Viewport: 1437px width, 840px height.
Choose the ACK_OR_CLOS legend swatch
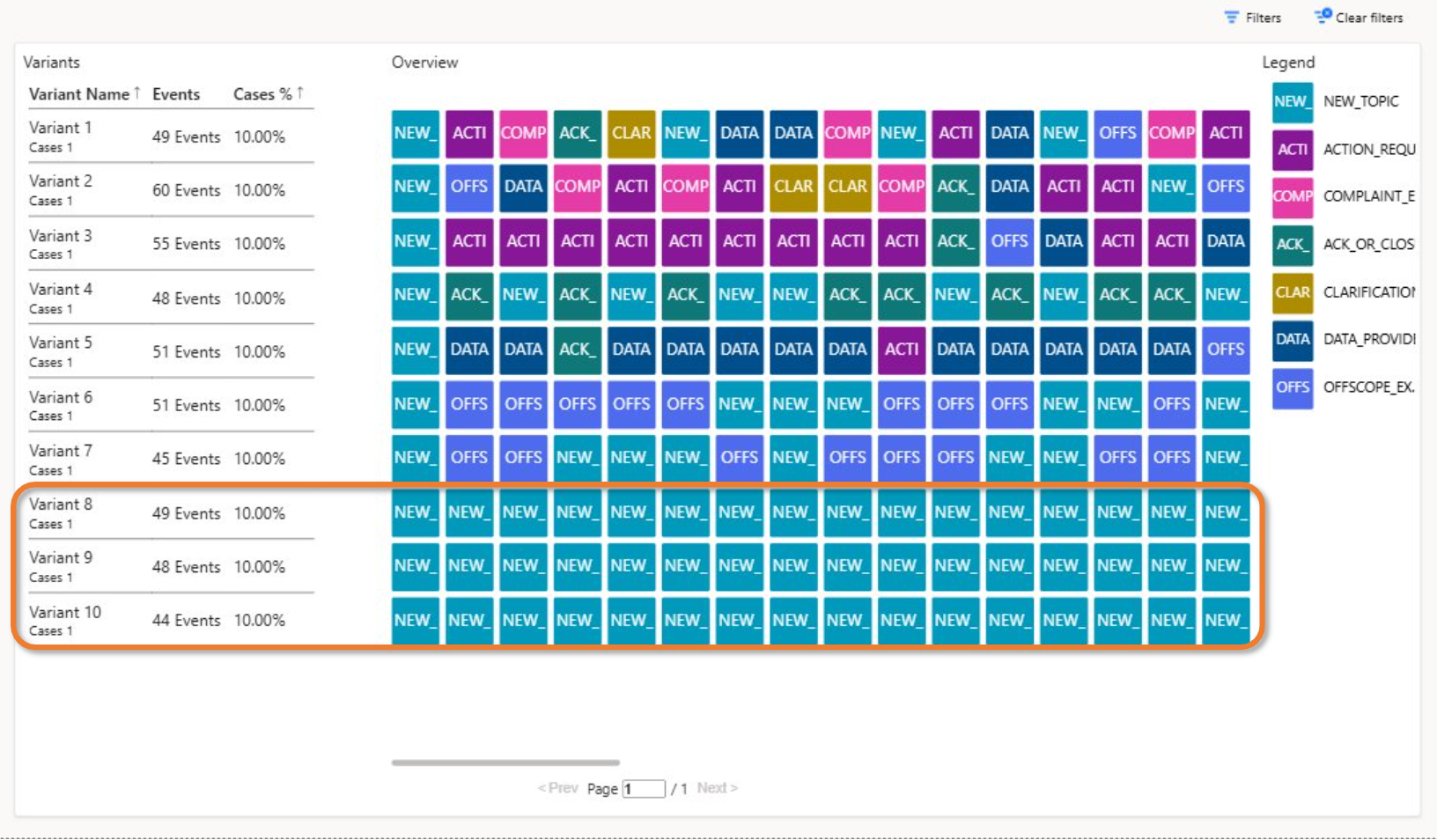click(x=1292, y=244)
